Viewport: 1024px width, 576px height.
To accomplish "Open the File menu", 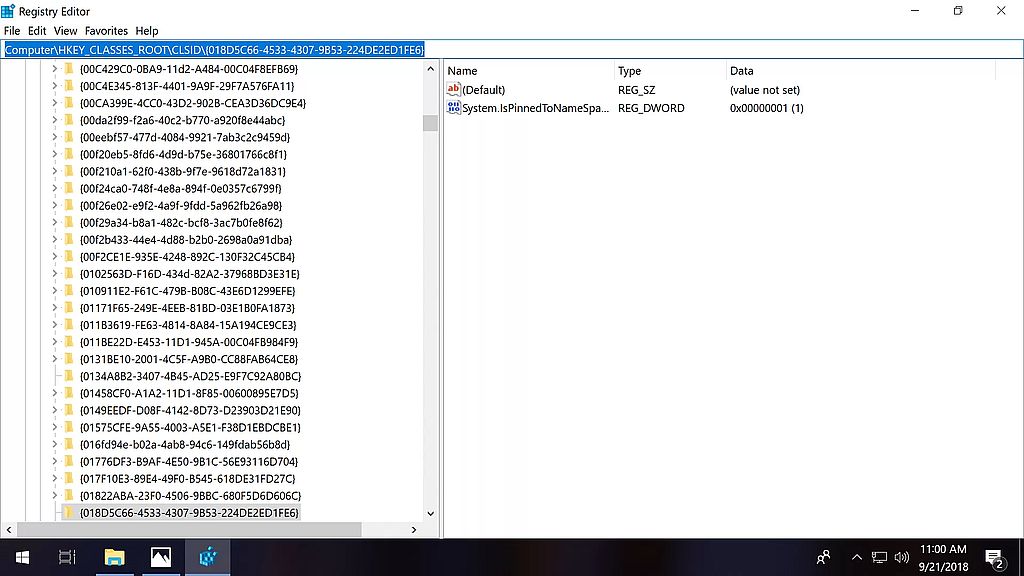I will pos(12,31).
